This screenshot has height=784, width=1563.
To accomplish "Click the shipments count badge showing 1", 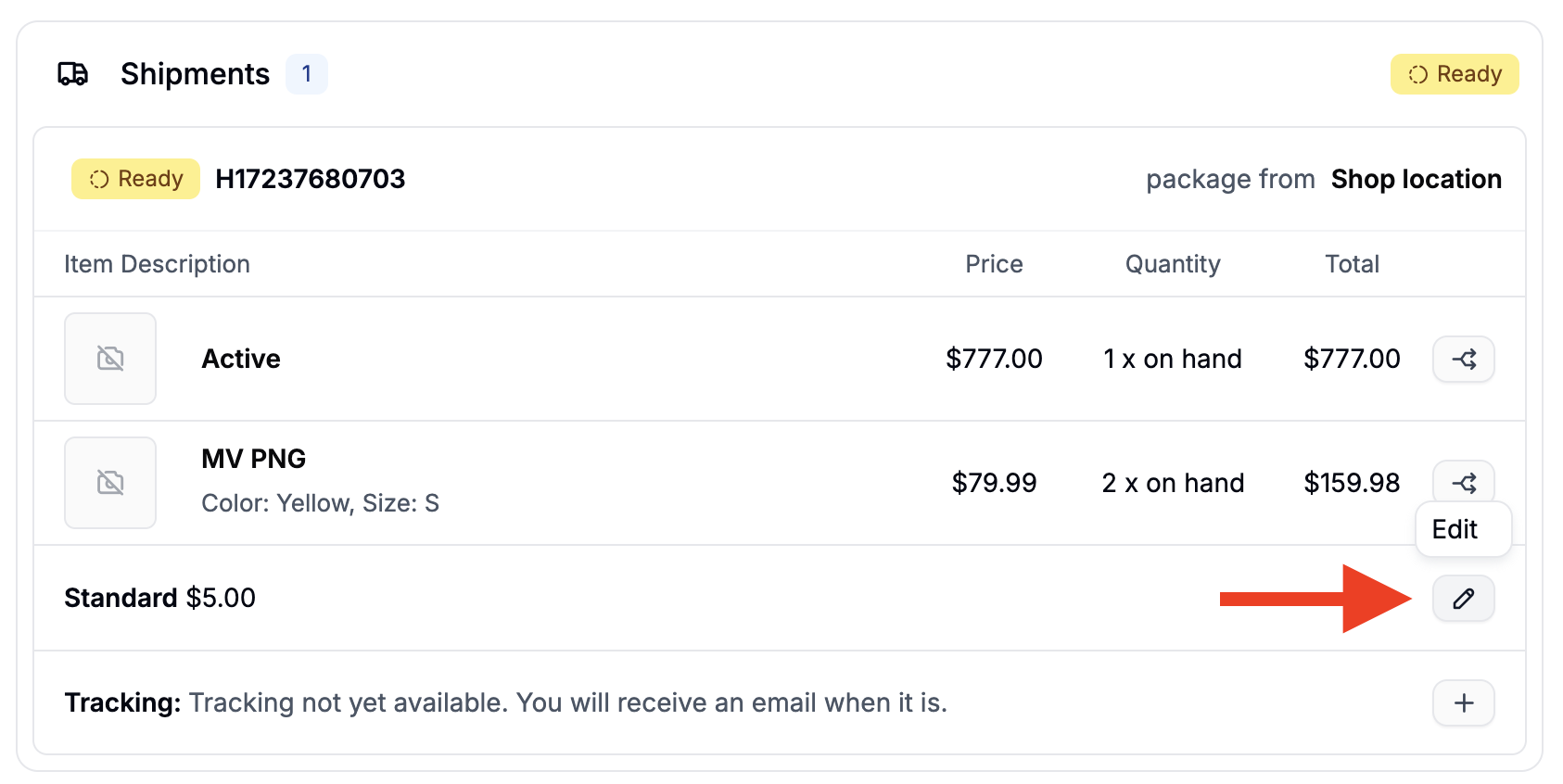I will (x=307, y=74).
